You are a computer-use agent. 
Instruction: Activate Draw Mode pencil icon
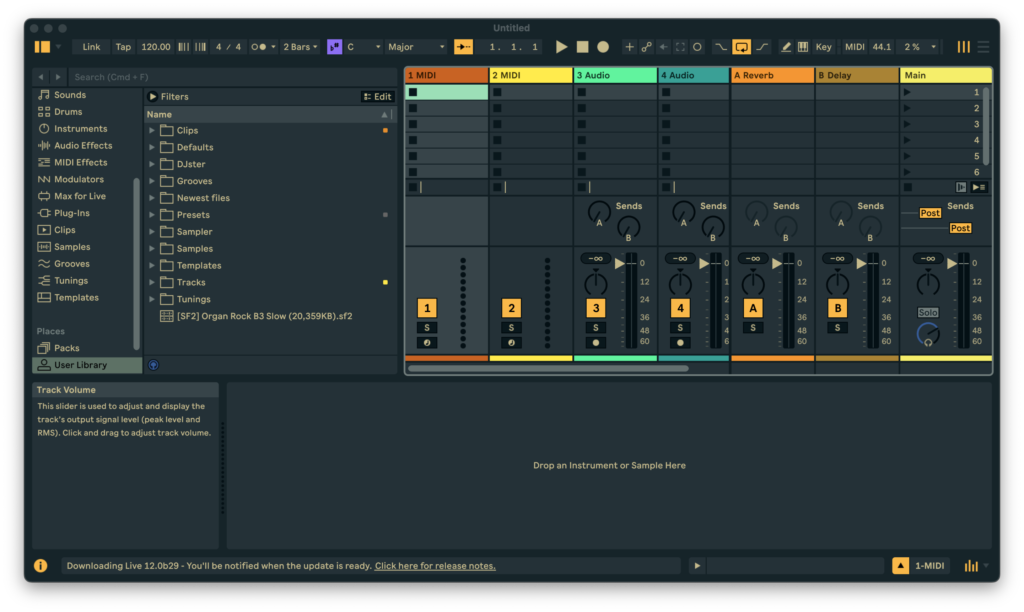(786, 47)
